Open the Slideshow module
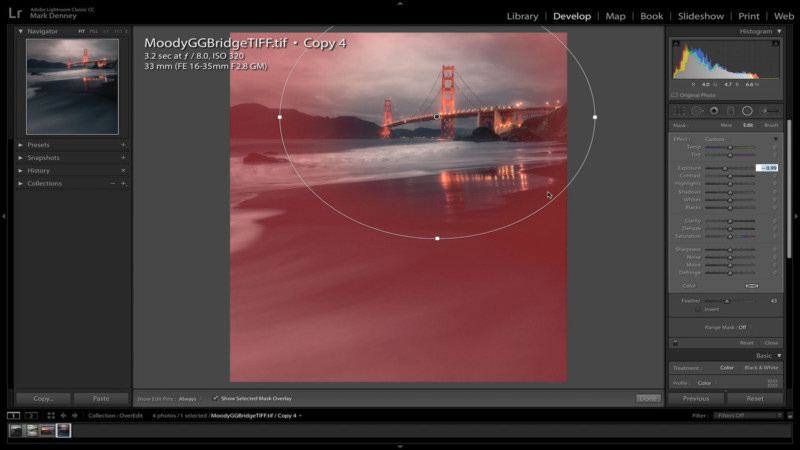 (701, 16)
